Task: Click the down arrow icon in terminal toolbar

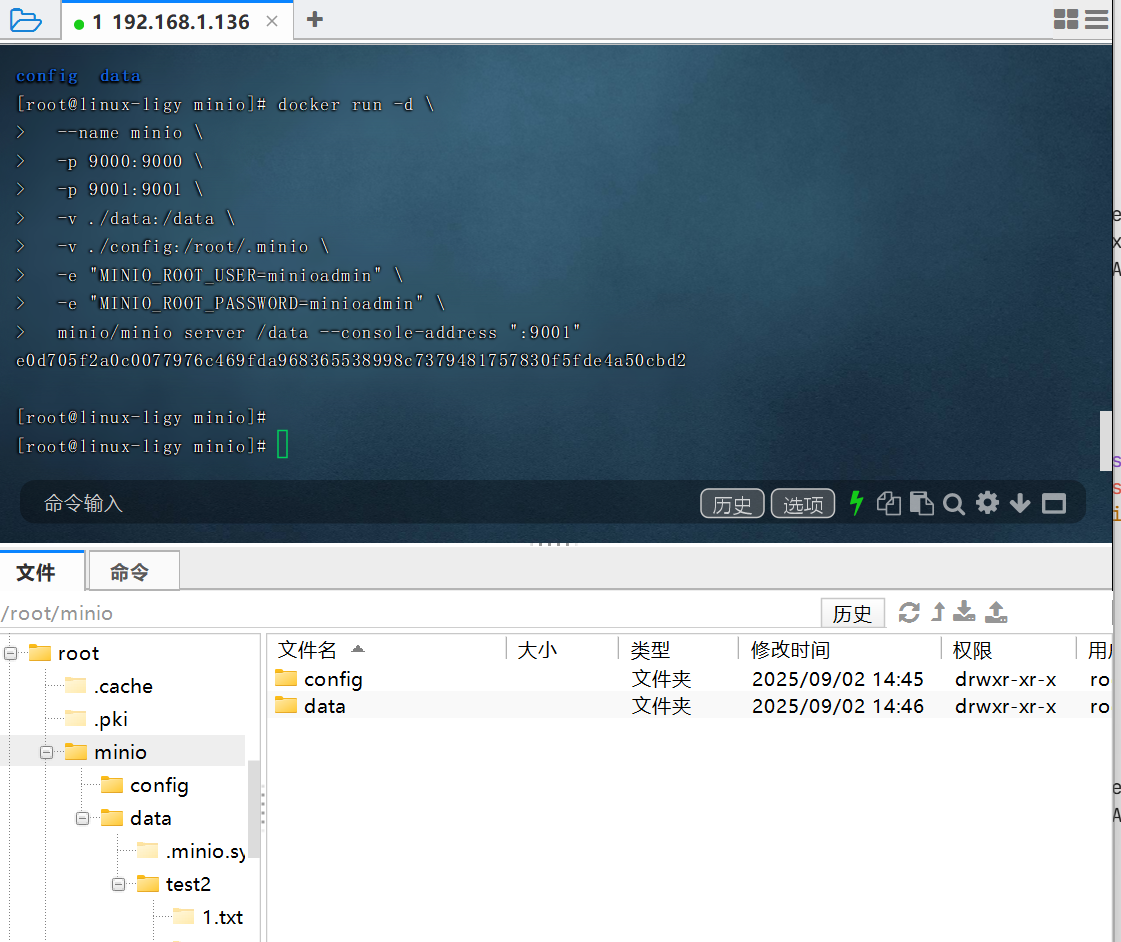Action: pos(1020,504)
